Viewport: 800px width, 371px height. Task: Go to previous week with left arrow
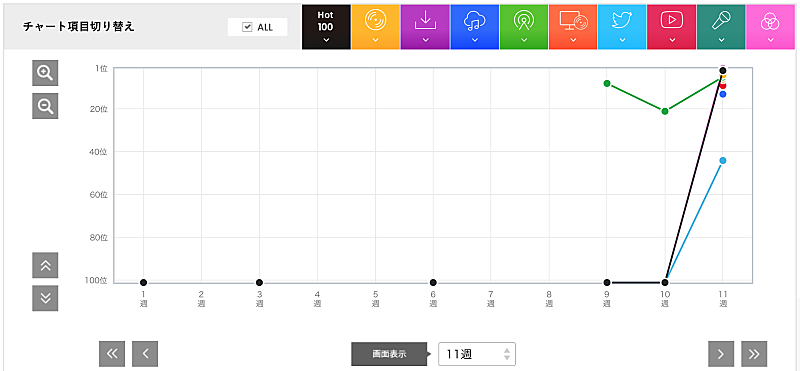click(x=145, y=354)
